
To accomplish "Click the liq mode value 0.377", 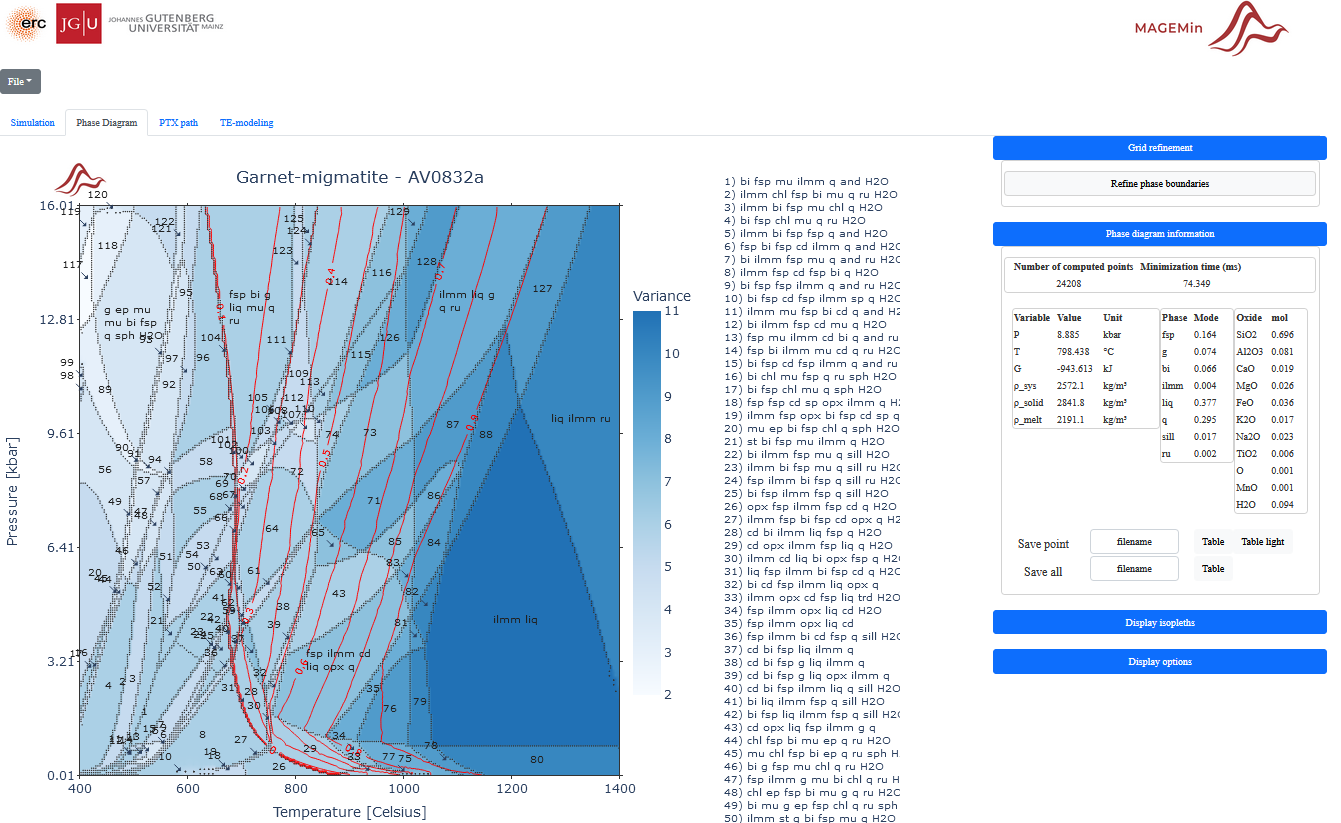I will 1205,404.
